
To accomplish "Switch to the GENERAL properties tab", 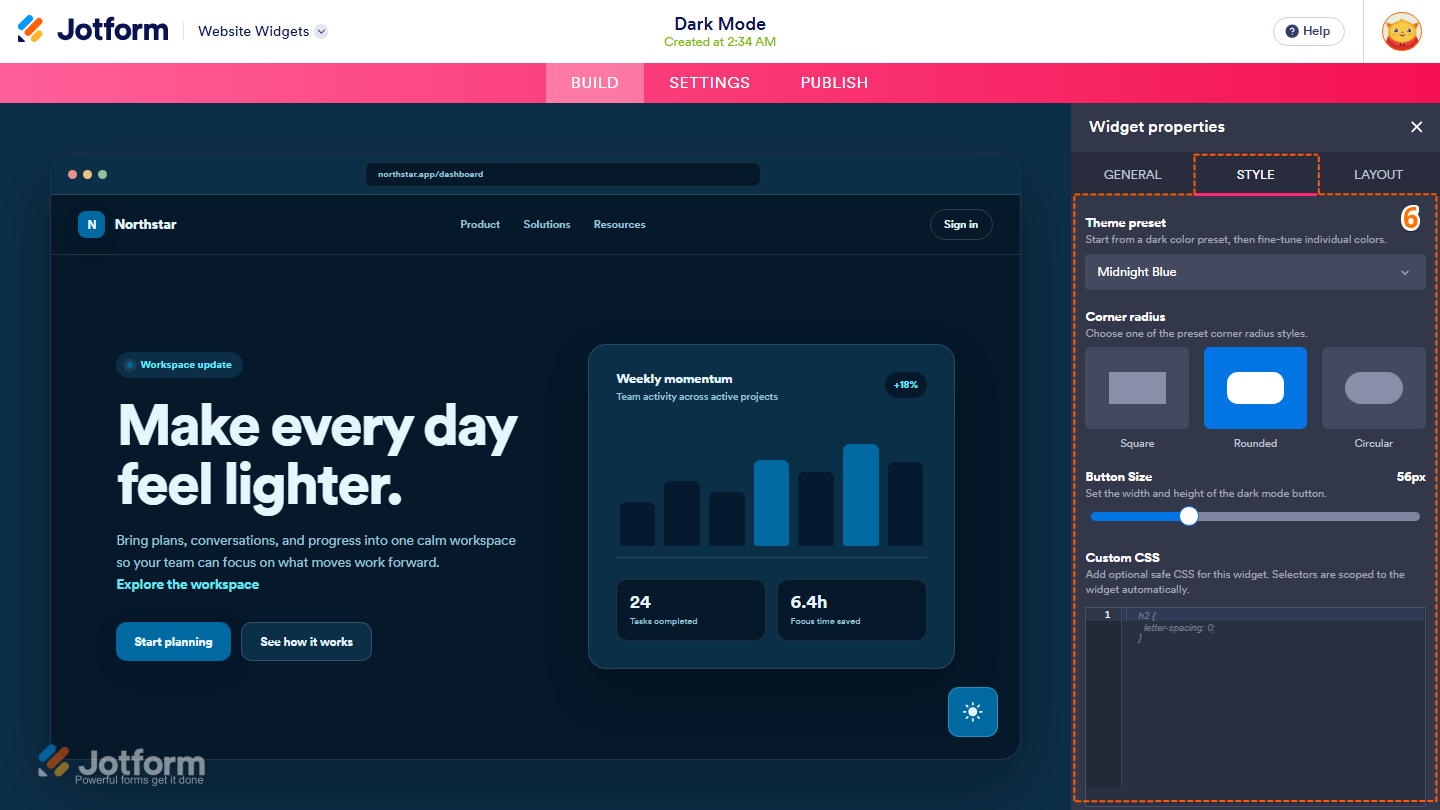I will pos(1132,174).
